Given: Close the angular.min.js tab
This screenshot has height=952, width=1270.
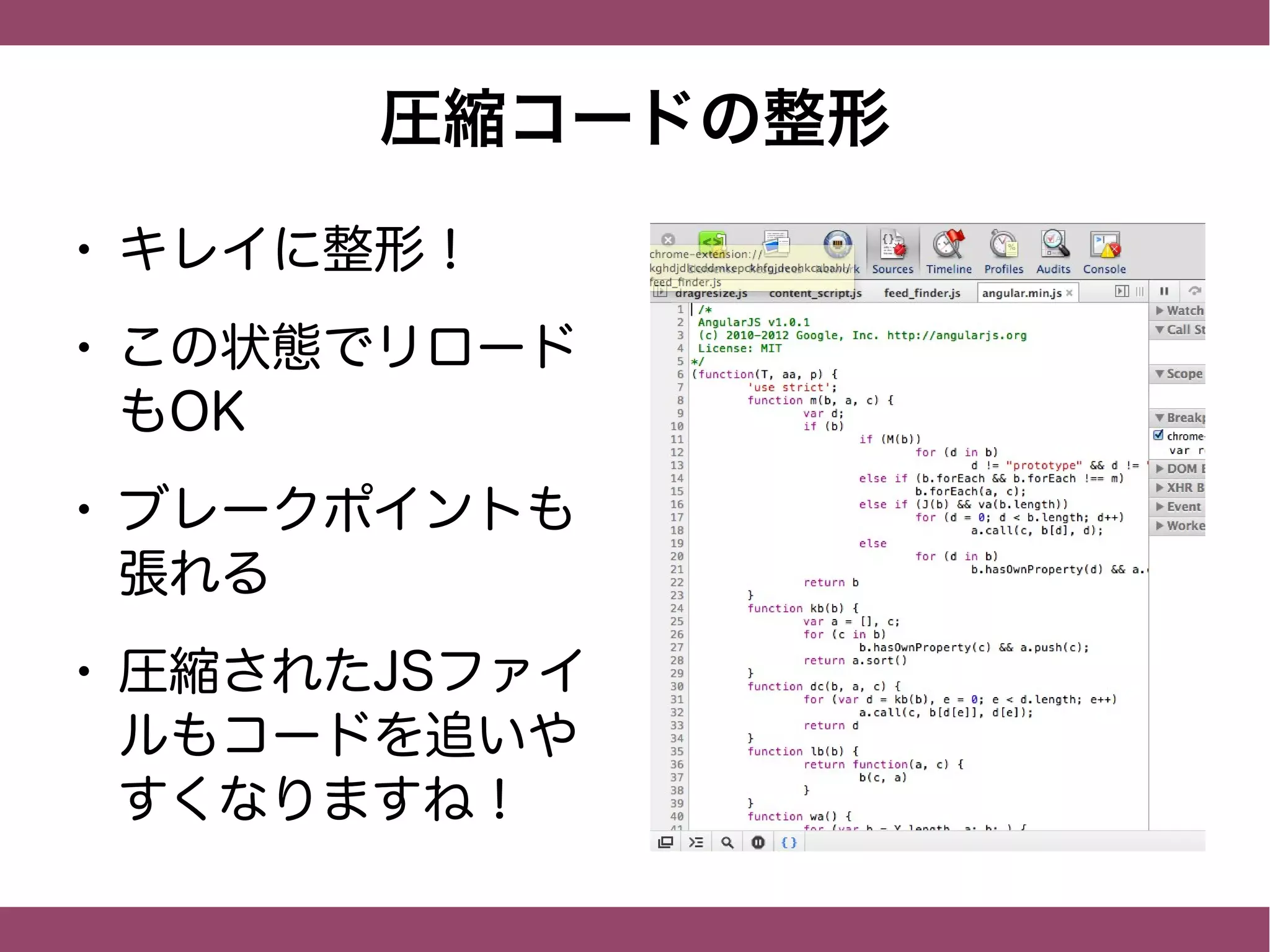Looking at the screenshot, I should (1070, 293).
